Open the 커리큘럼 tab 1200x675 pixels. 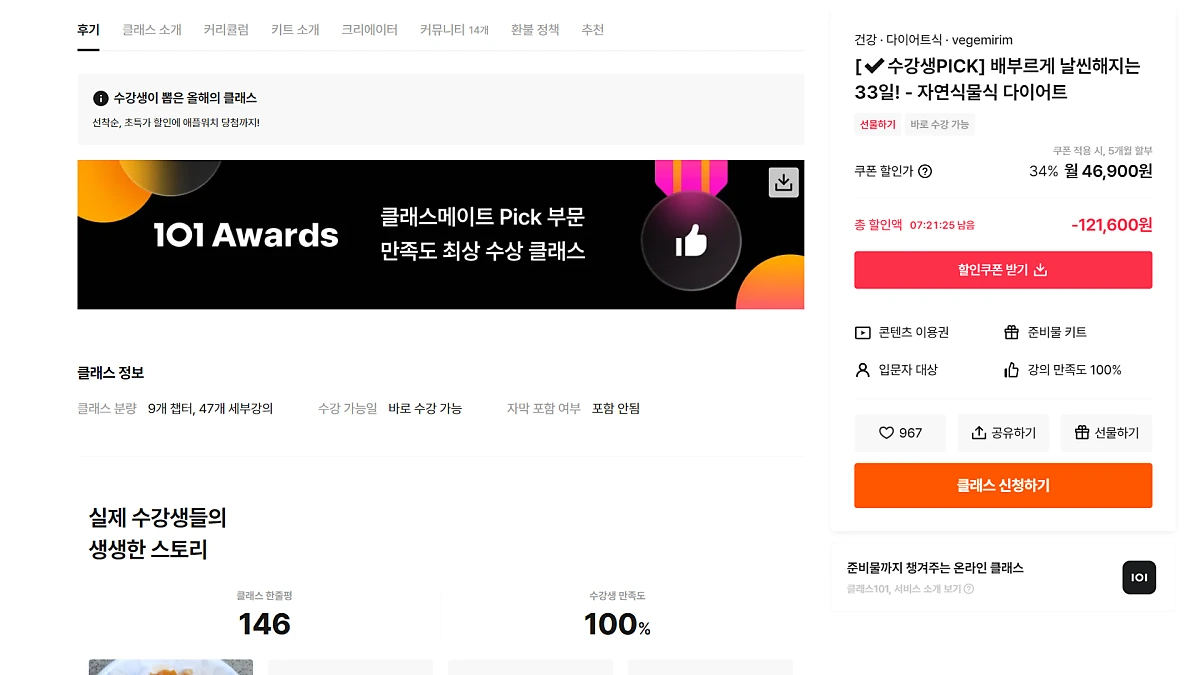226,30
